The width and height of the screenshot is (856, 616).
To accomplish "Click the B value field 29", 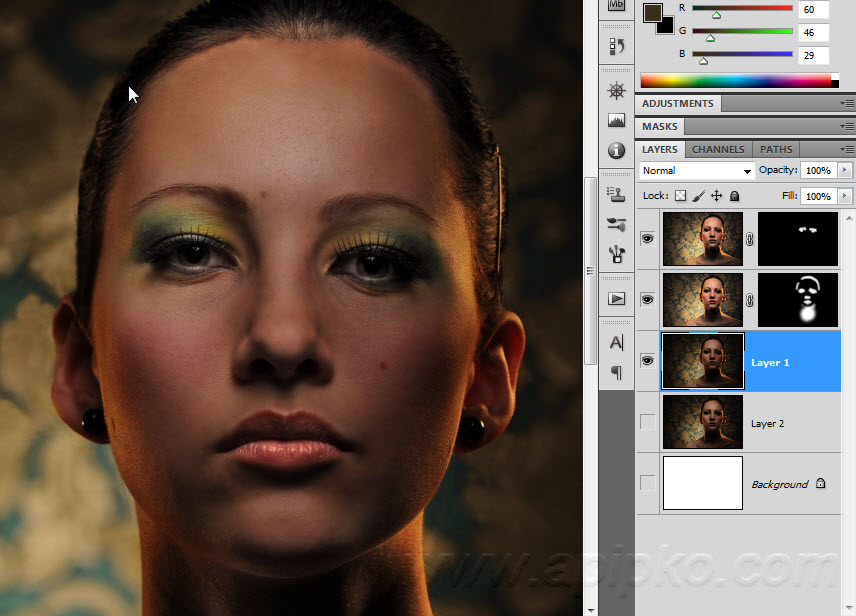I will point(813,55).
